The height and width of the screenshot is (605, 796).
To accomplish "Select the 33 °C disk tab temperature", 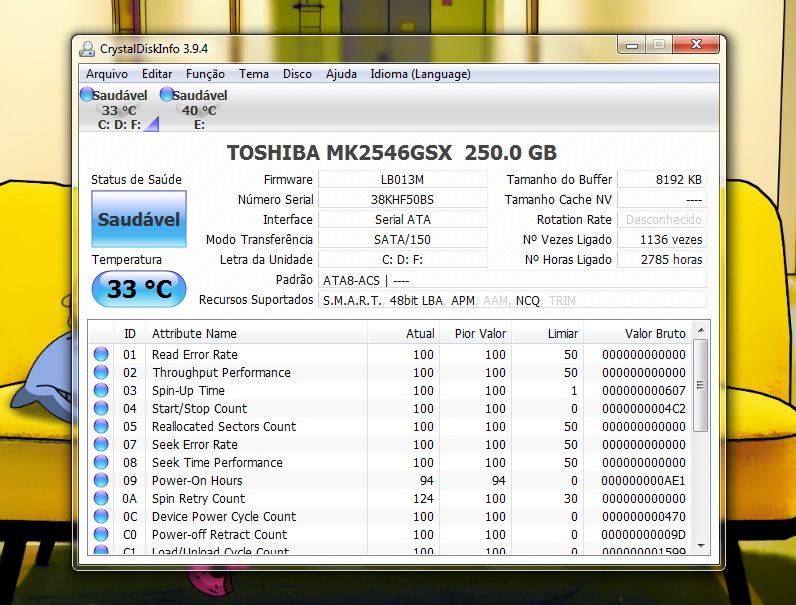I will pyautogui.click(x=119, y=110).
